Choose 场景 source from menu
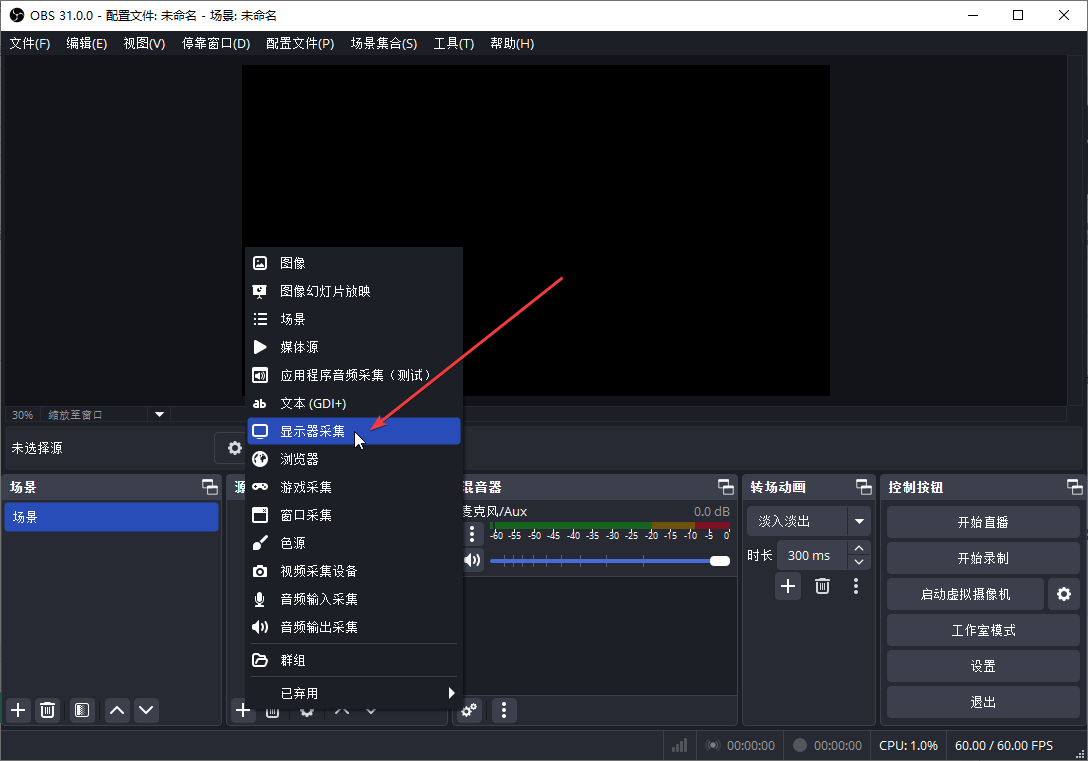 tap(354, 319)
